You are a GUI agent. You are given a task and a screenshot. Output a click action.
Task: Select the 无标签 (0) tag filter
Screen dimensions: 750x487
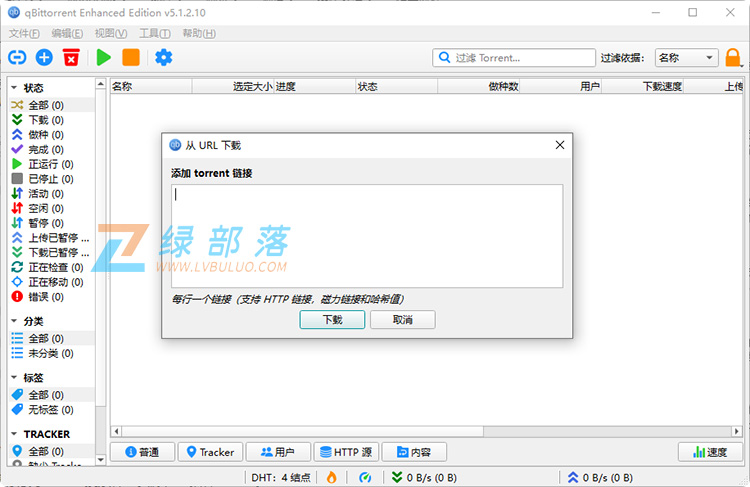pos(52,410)
